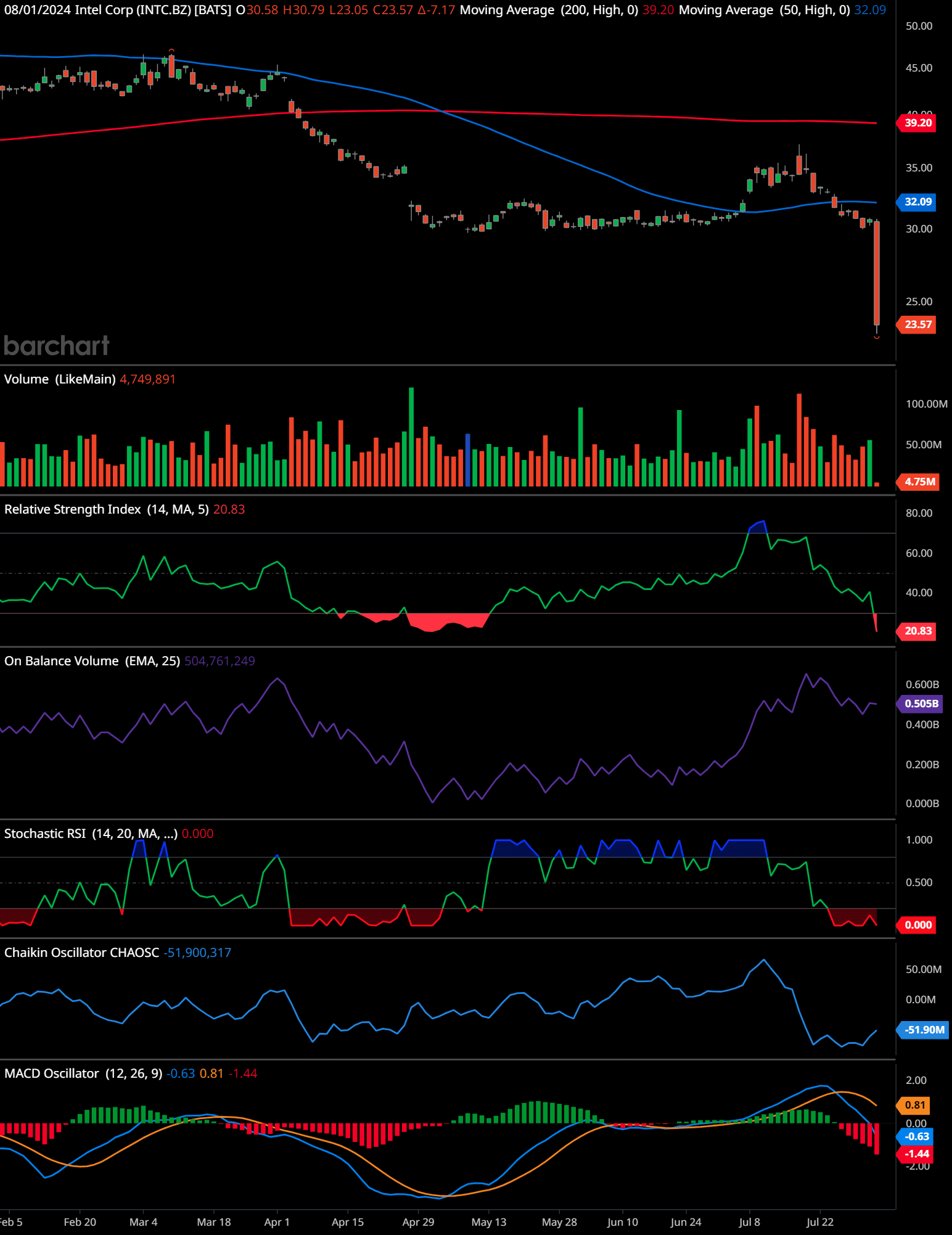The height and width of the screenshot is (1235, 952).
Task: Click the Stochastic RSI (14, 20, MA, ...) label
Action: [x=91, y=834]
